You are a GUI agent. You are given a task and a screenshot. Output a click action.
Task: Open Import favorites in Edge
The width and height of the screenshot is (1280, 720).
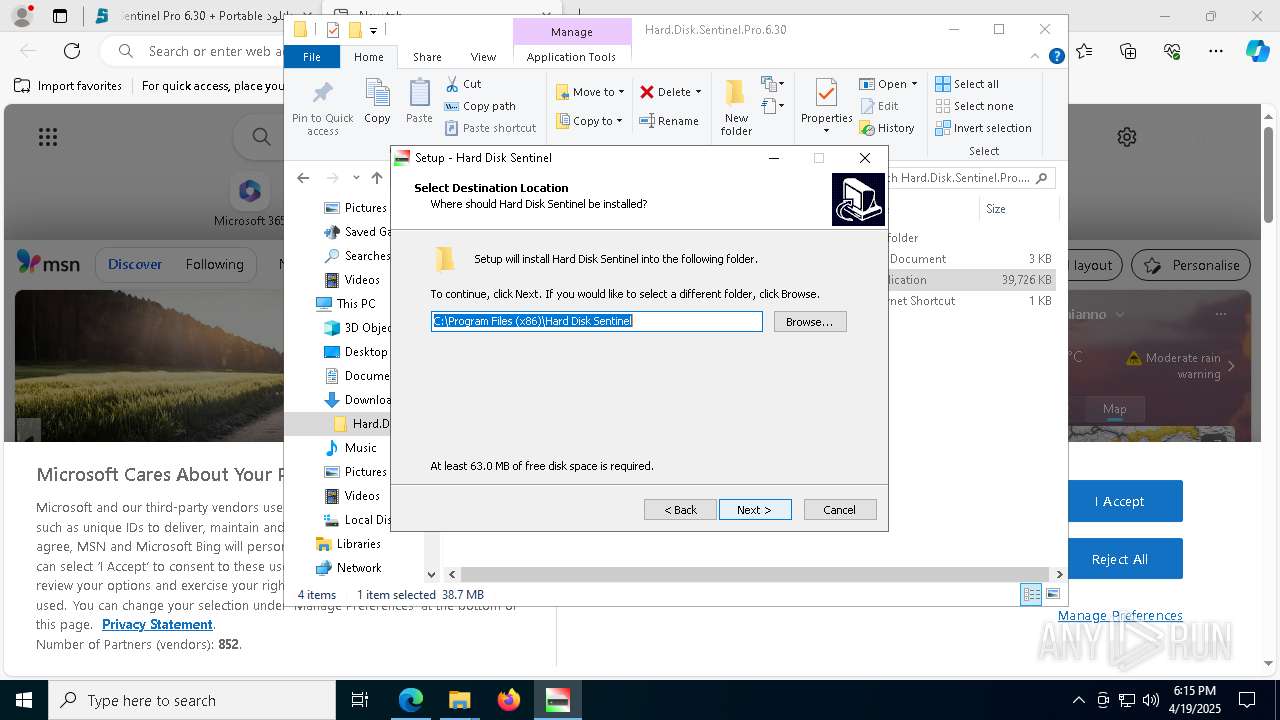(x=68, y=86)
